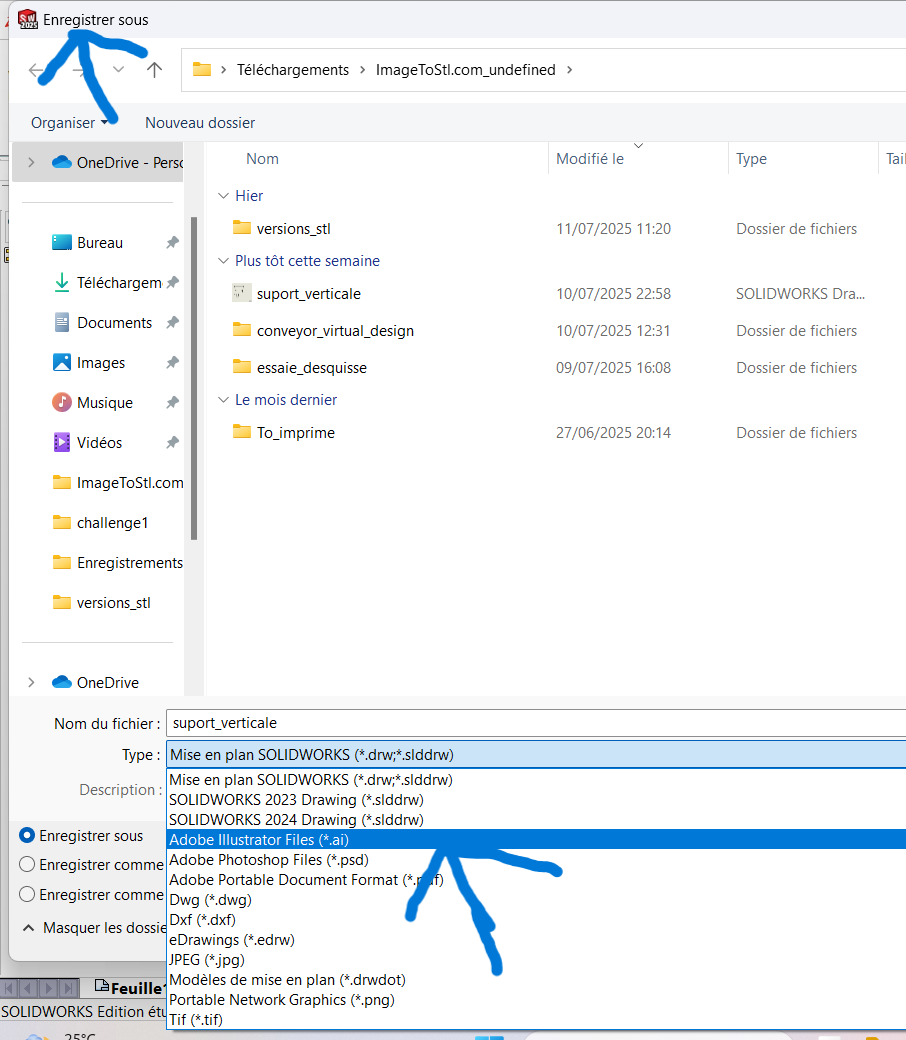Click pin icon next to Images
Viewport: 906px width, 1040px height.
[x=172, y=362]
